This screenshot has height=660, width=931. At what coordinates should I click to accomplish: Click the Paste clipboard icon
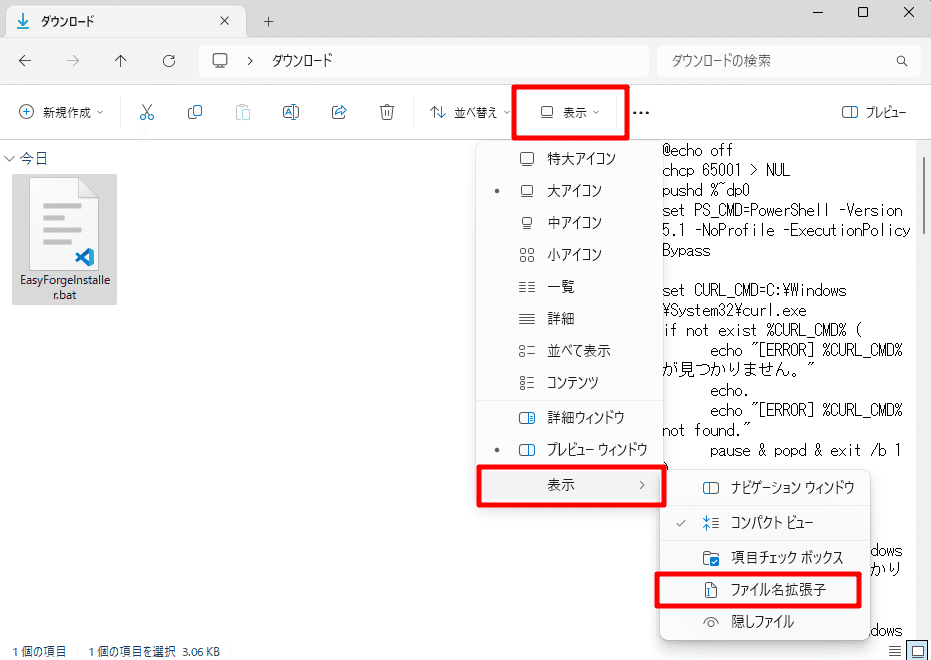pos(243,112)
